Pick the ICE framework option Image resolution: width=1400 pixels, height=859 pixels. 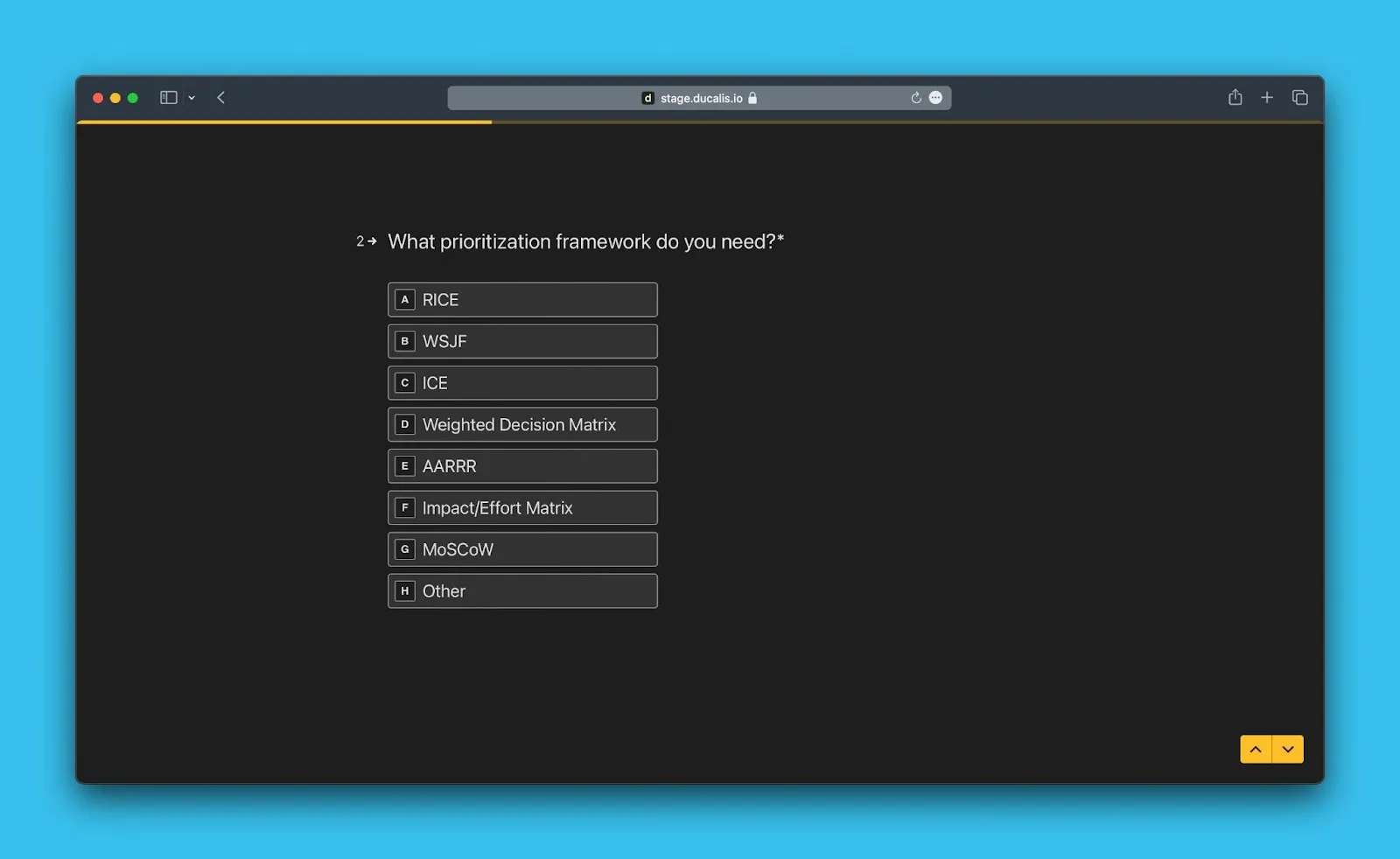tap(522, 383)
